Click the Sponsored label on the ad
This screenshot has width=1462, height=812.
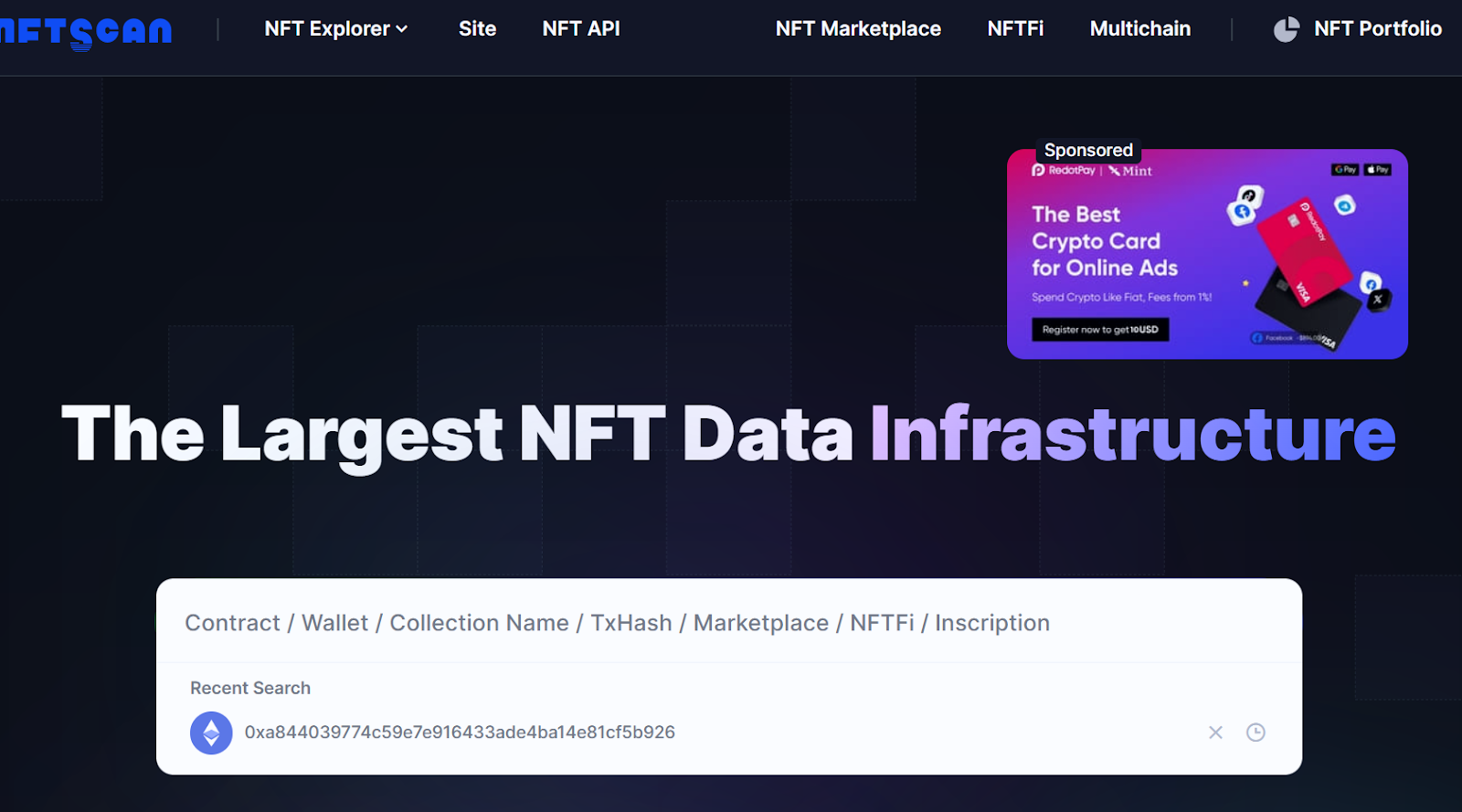click(x=1087, y=150)
